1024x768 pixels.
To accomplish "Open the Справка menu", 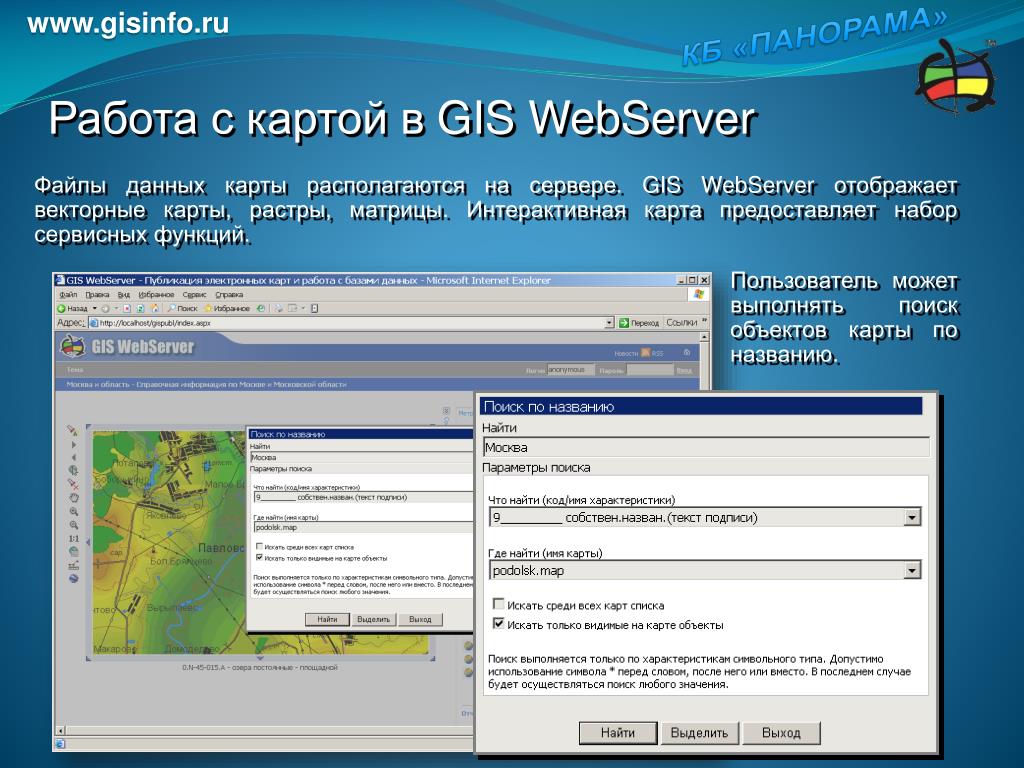I will point(229,295).
